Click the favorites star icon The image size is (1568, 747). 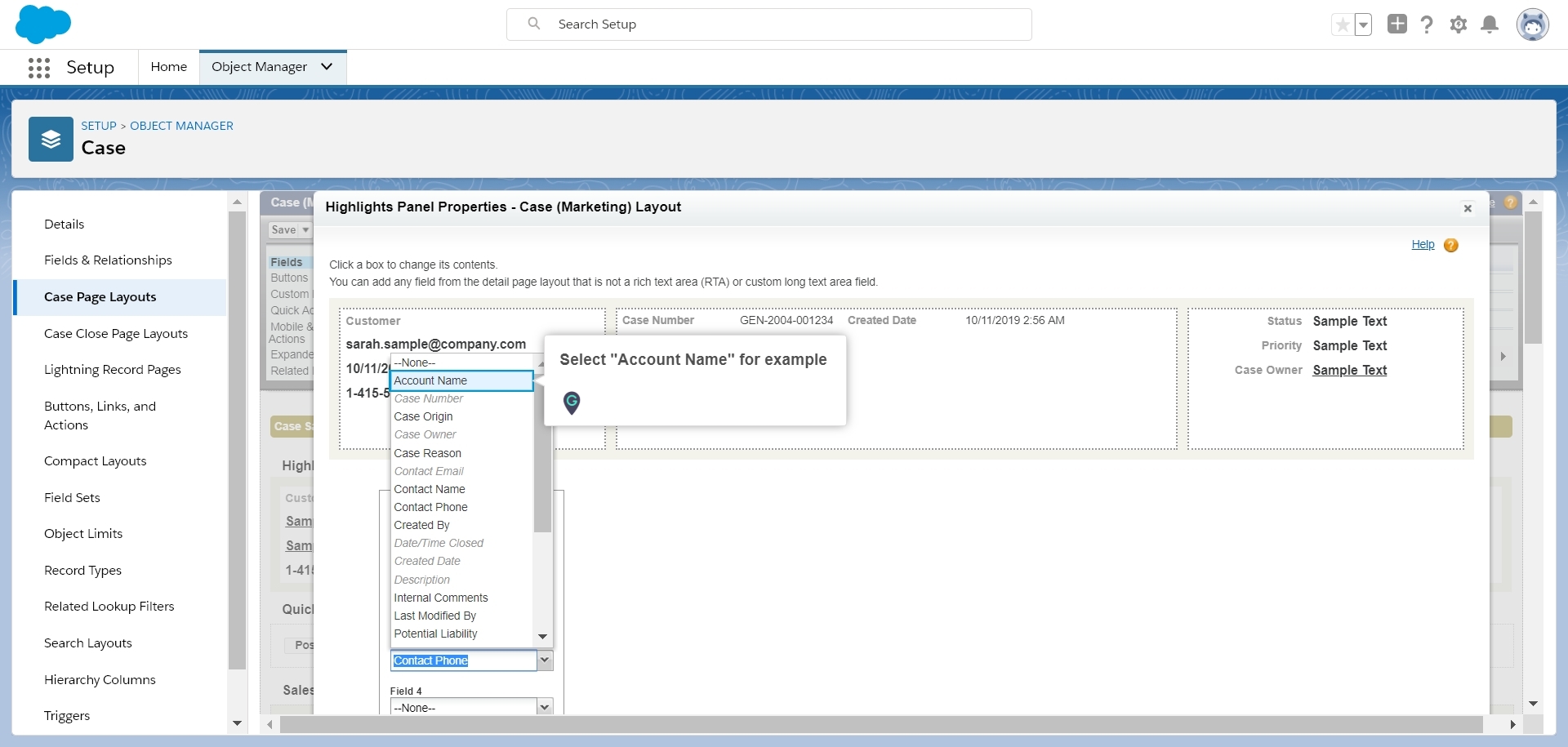[1343, 24]
